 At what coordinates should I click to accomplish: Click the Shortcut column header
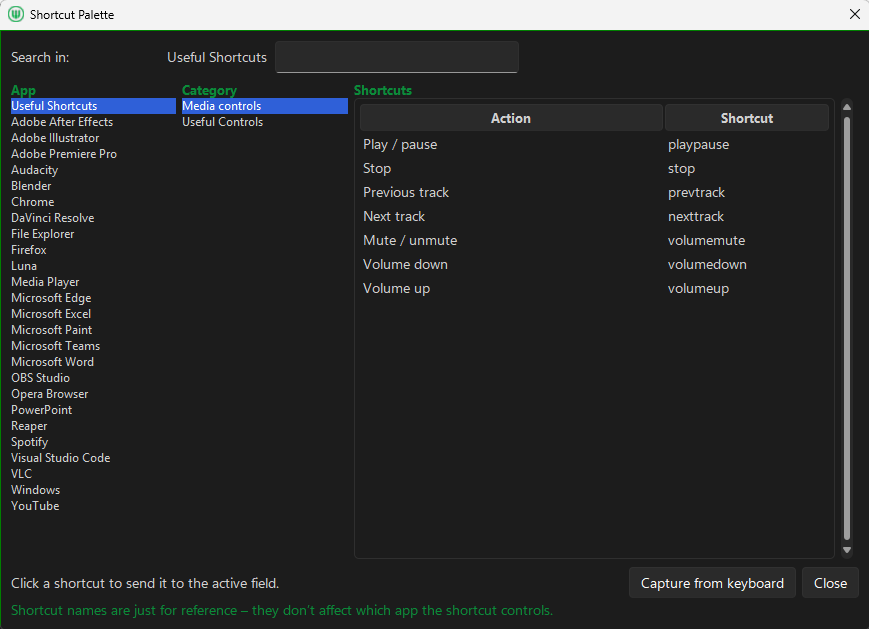pos(747,118)
